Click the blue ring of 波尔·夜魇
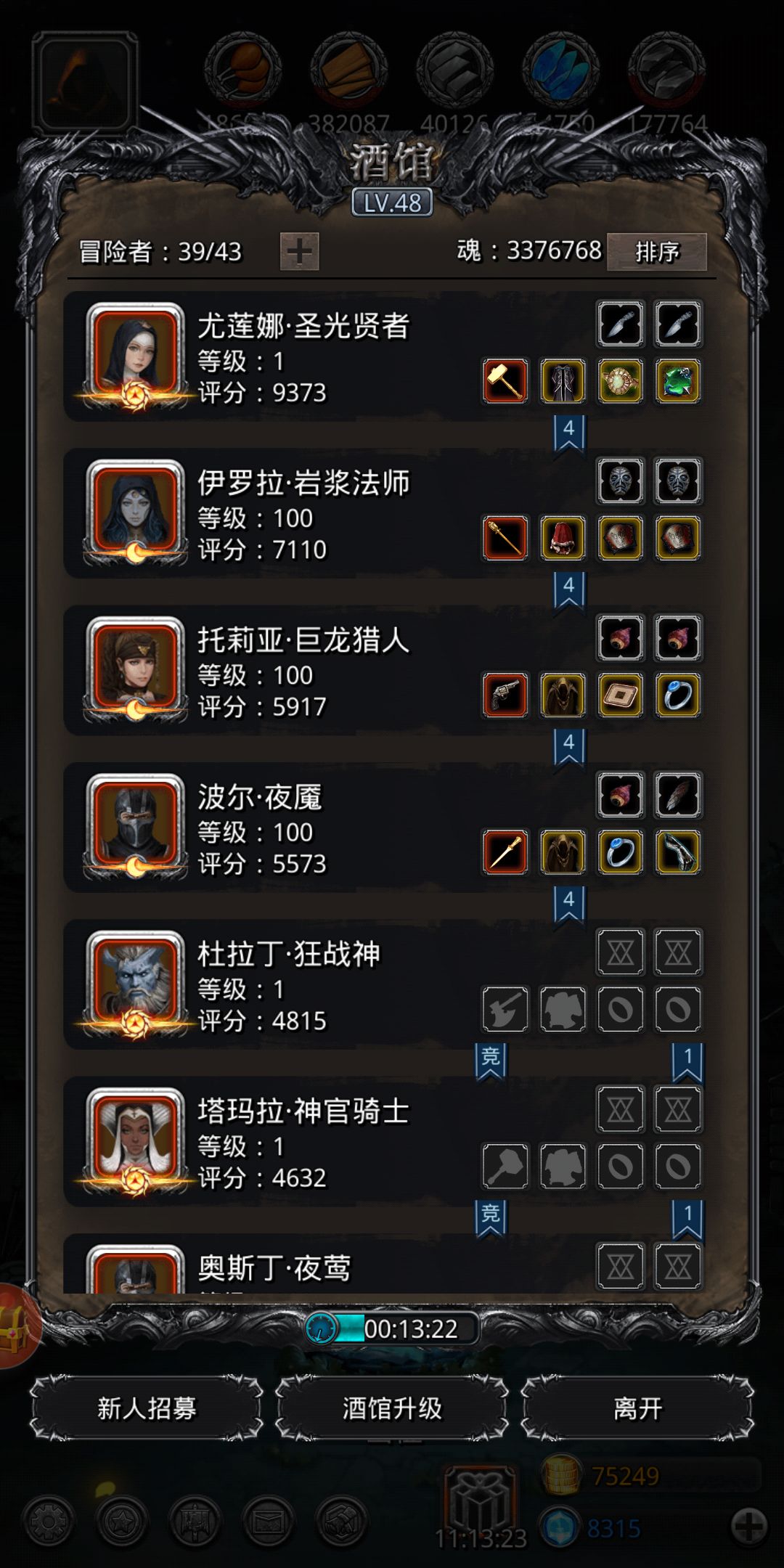Image resolution: width=784 pixels, height=1568 pixels. [621, 852]
